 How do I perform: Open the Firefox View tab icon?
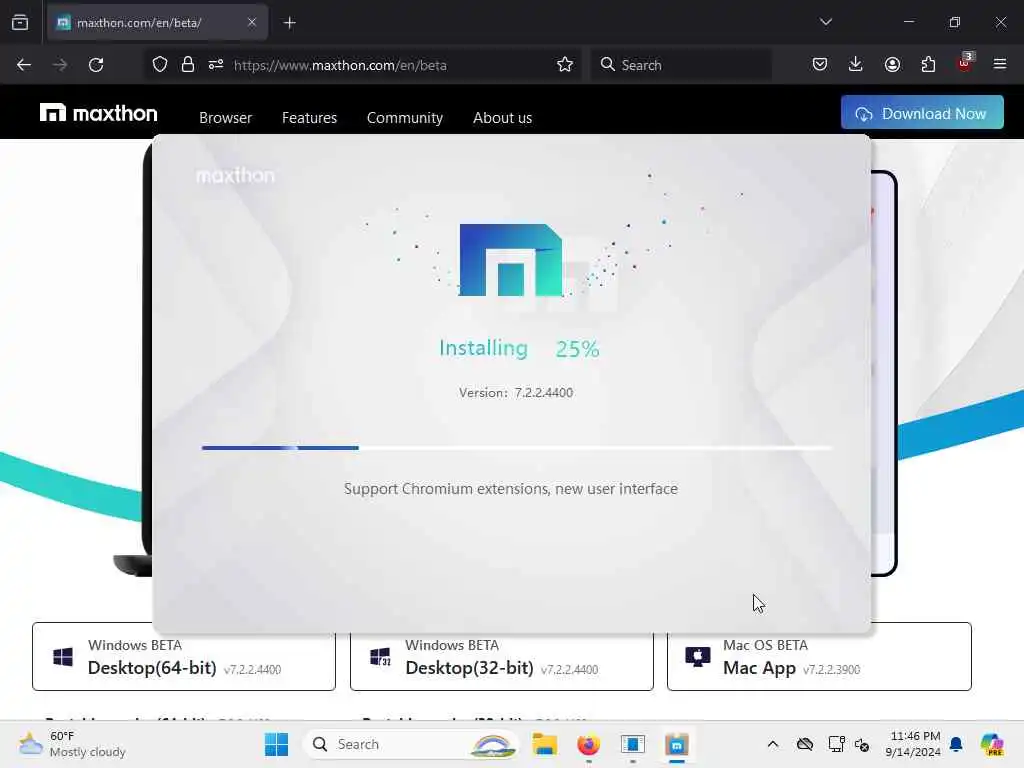click(20, 23)
